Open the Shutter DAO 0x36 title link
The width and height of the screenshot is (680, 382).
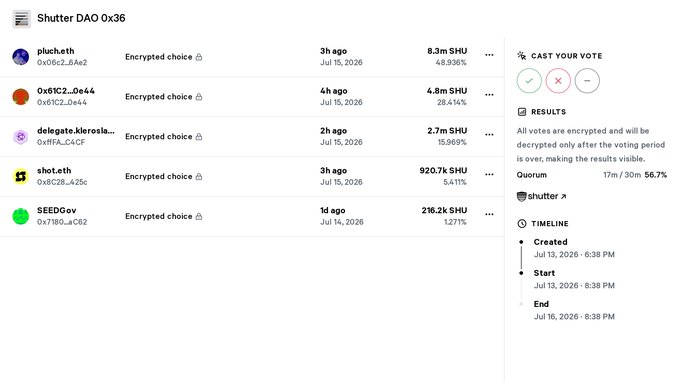(81, 18)
